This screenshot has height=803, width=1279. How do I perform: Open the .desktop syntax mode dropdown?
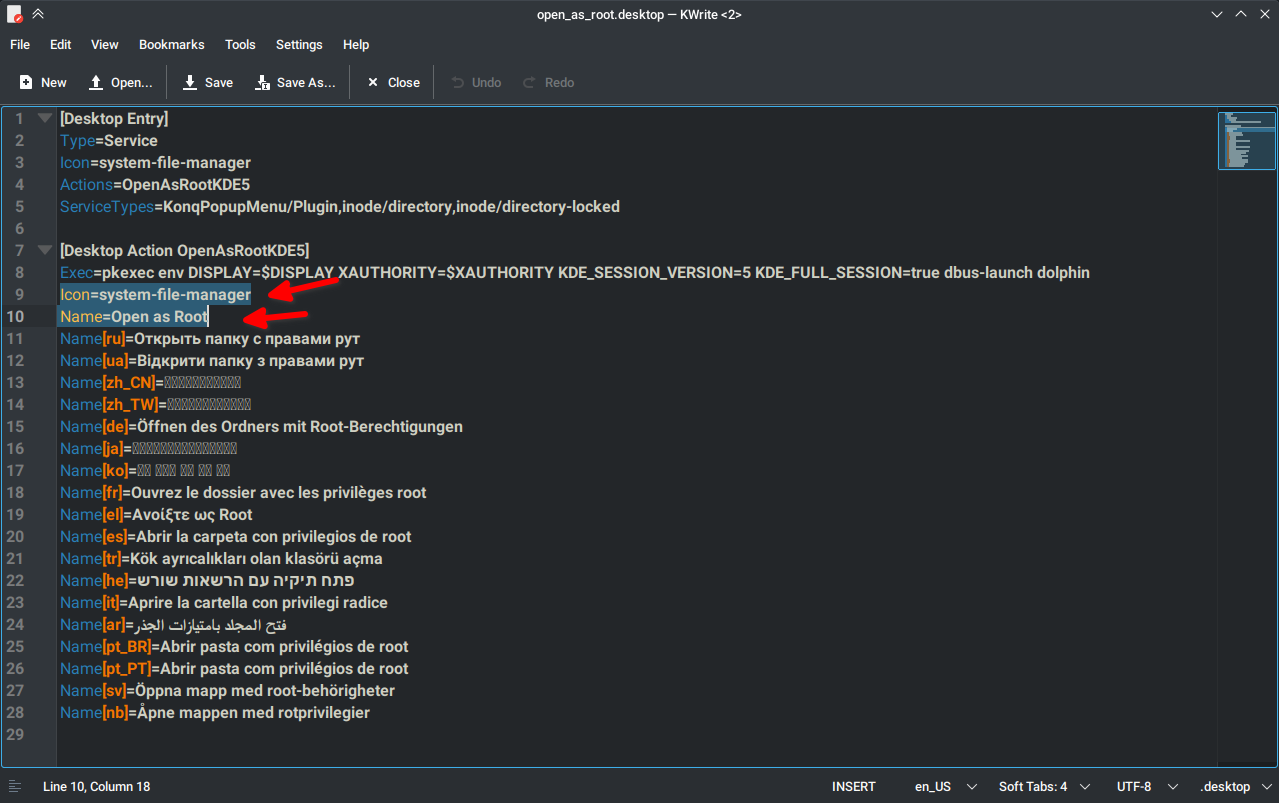pos(1235,787)
